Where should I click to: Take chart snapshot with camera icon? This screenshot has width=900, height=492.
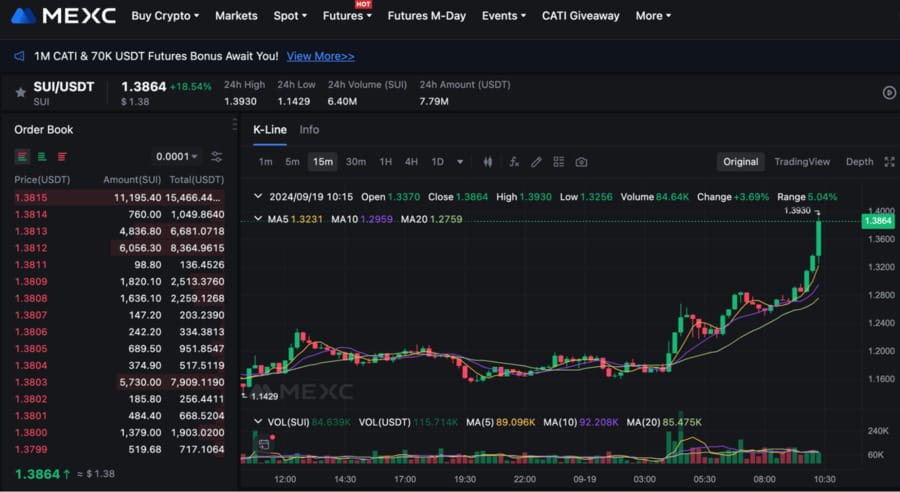point(581,162)
